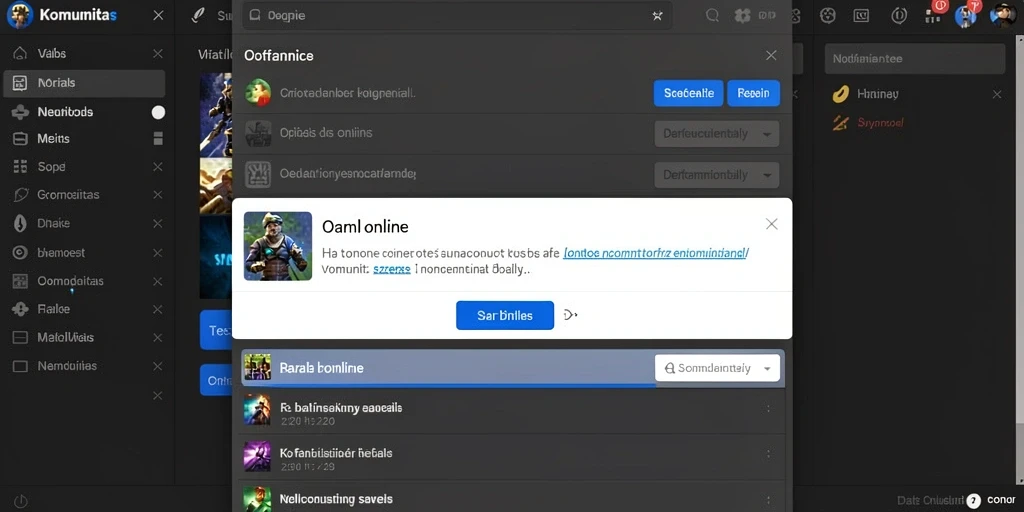This screenshot has width=1024, height=512.
Task: Click the blue Sar bnilies button
Action: [505, 315]
